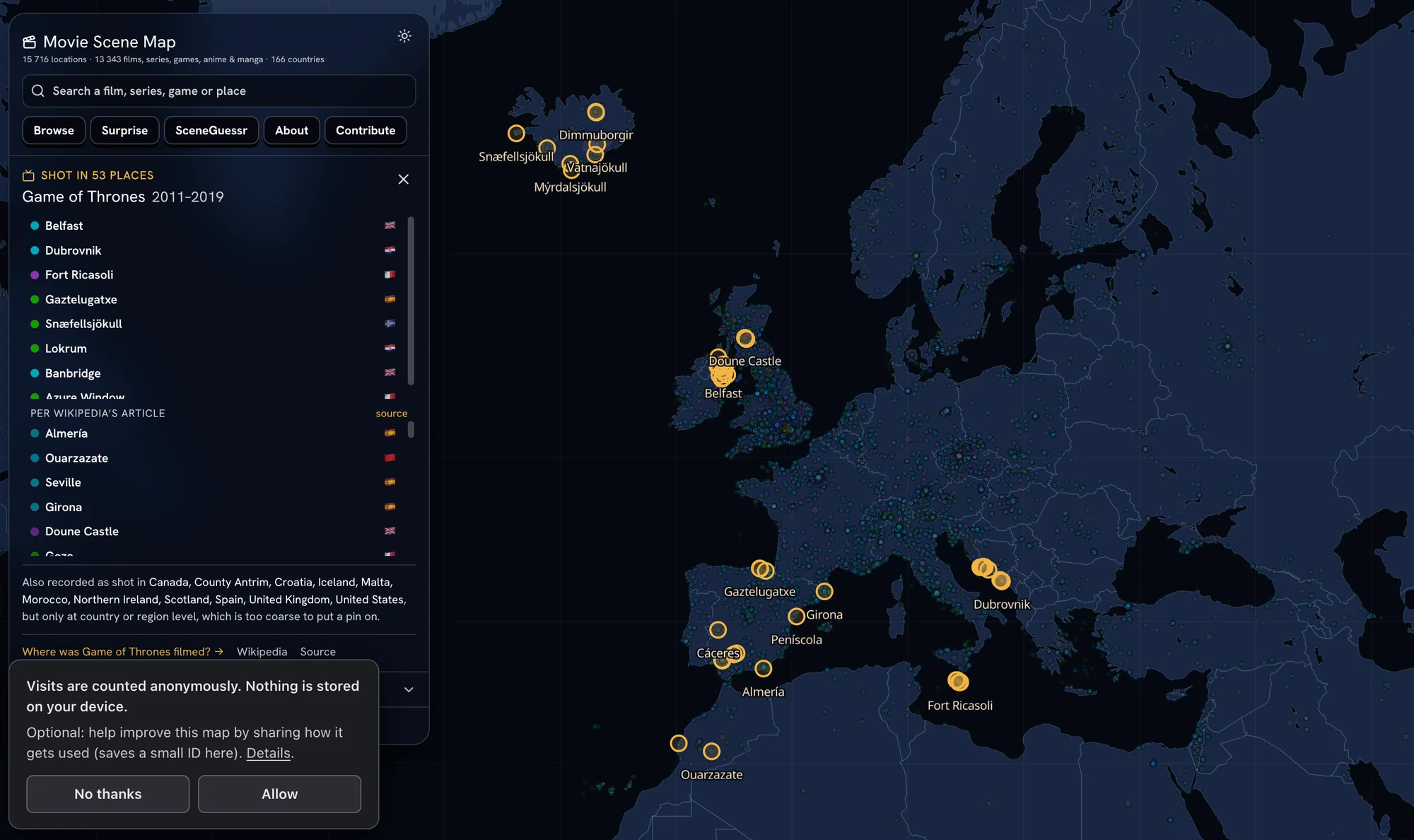Focus the film, series, game or place search field
Image resolution: width=1414 pixels, height=840 pixels.
click(219, 91)
